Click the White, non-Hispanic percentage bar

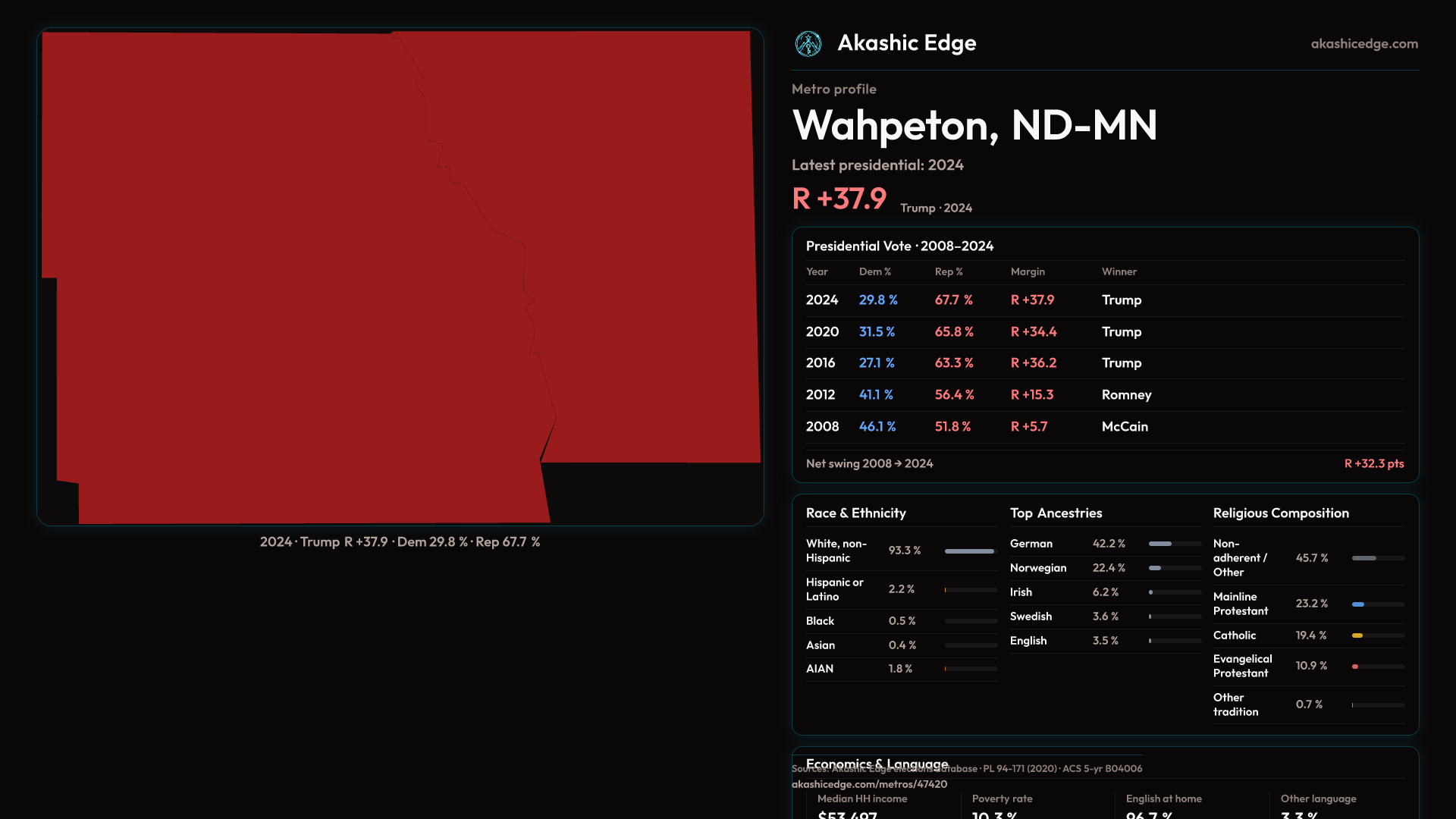coord(969,551)
